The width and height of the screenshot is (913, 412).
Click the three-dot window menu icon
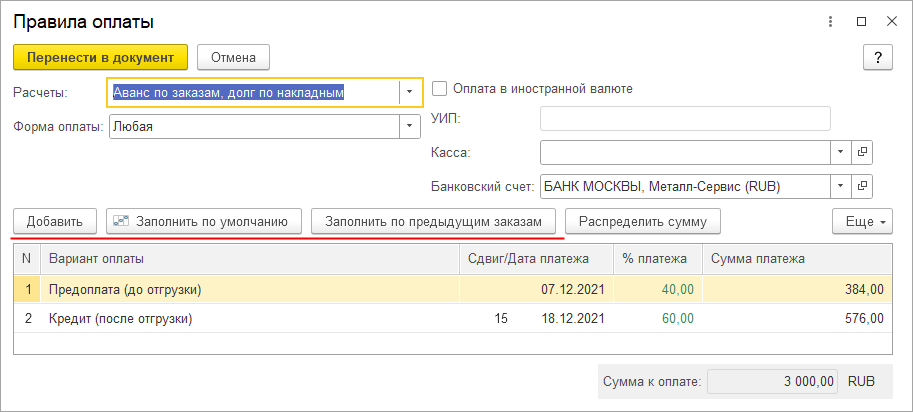tap(830, 21)
